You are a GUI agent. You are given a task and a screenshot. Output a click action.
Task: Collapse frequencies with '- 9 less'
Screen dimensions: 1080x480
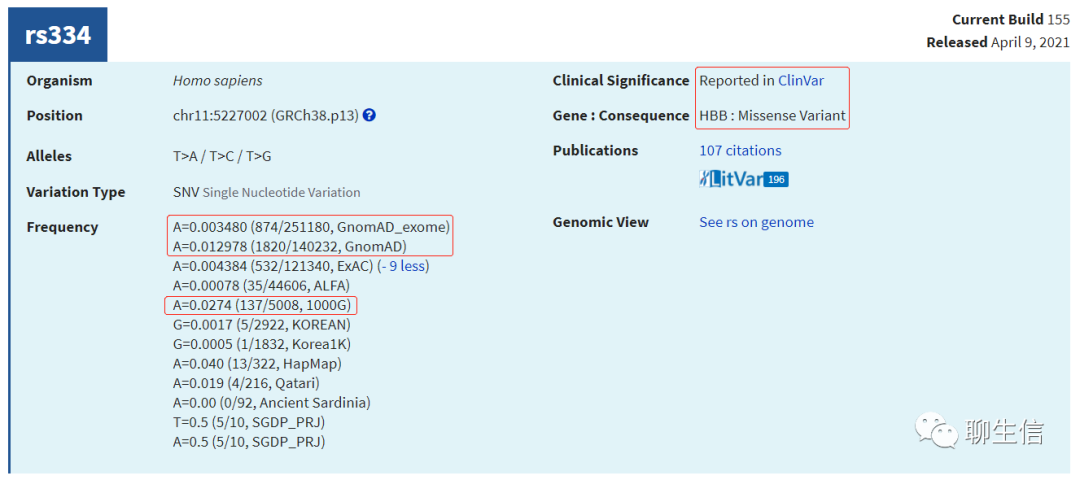406,266
